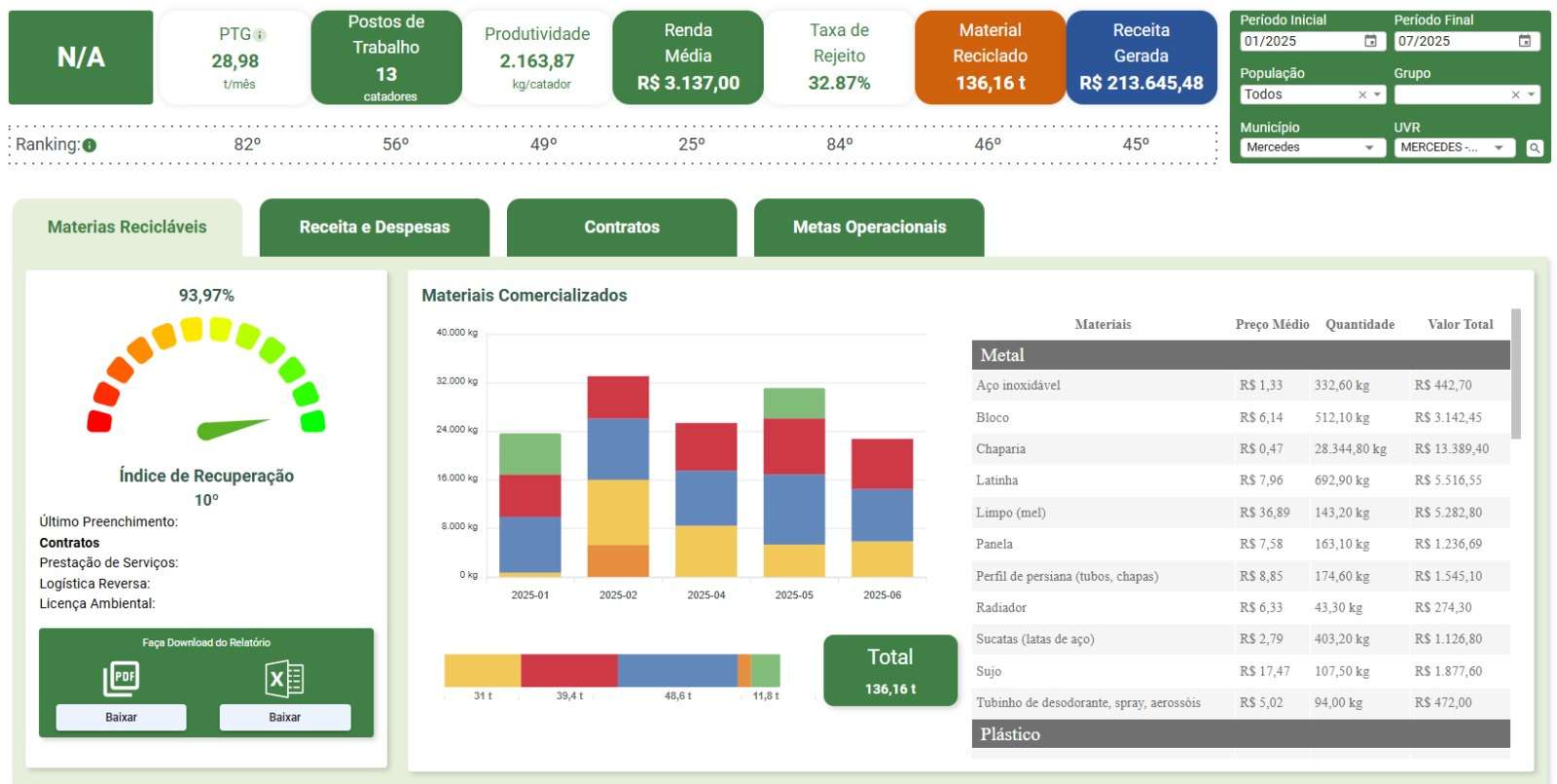Click the Ranking info icon
1557x784 pixels.
[x=90, y=145]
